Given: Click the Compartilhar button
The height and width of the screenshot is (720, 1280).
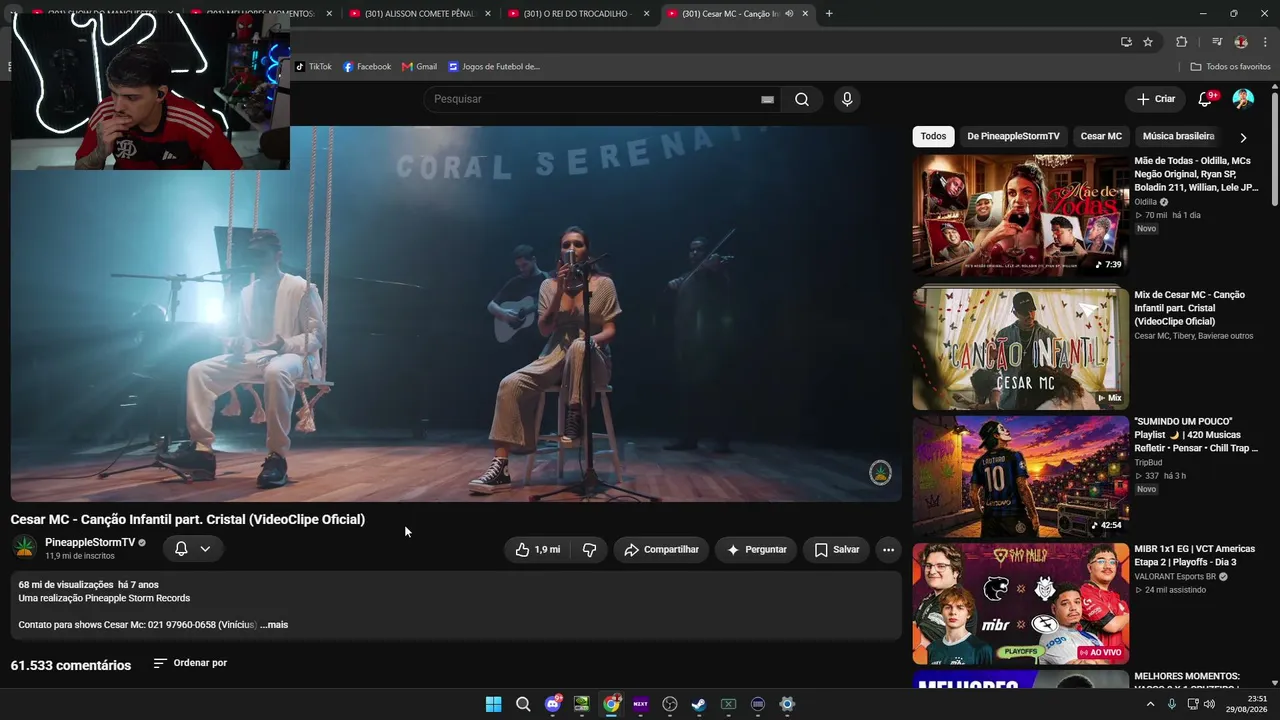Looking at the screenshot, I should point(661,549).
